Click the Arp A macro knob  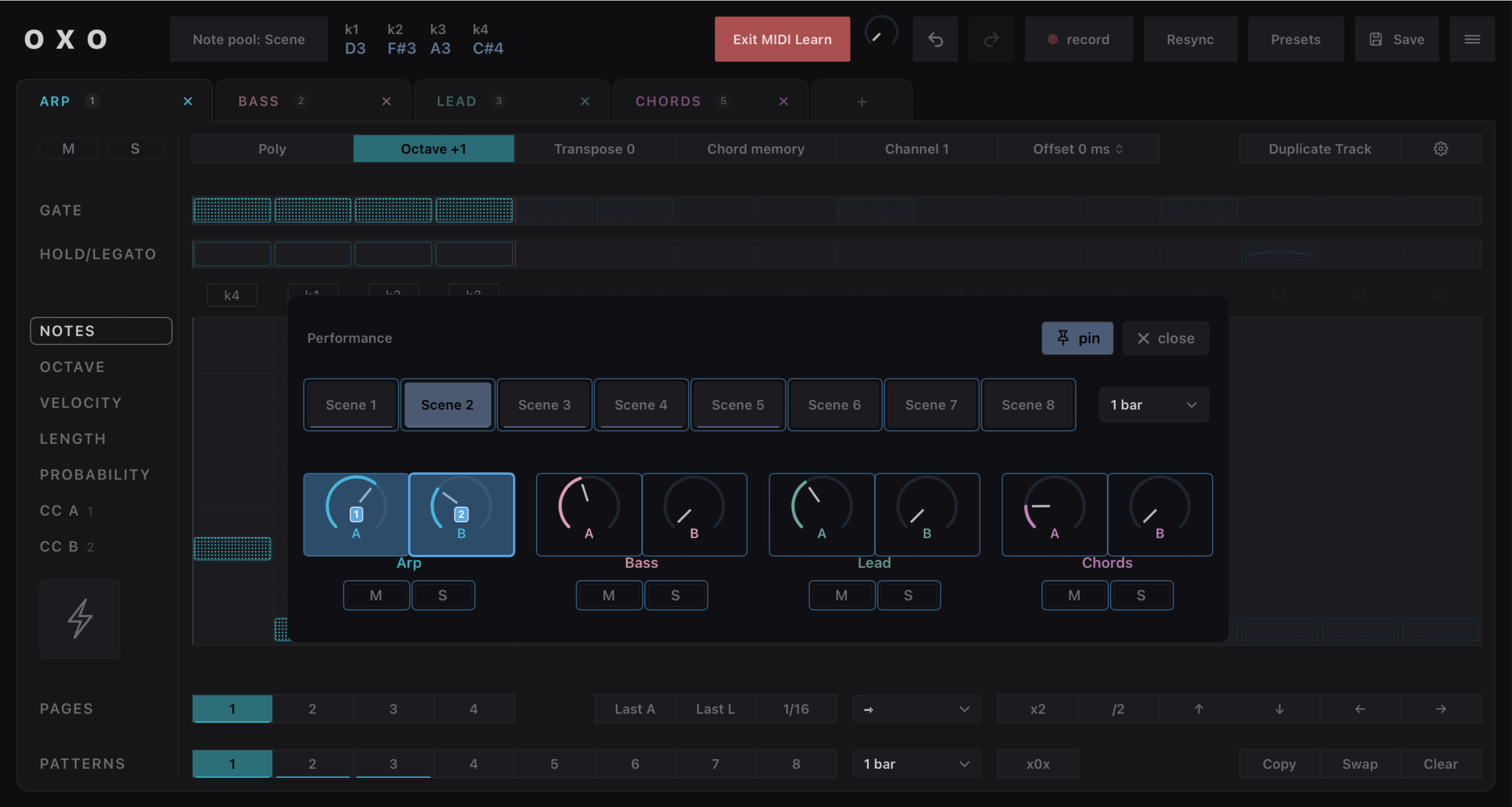[356, 514]
